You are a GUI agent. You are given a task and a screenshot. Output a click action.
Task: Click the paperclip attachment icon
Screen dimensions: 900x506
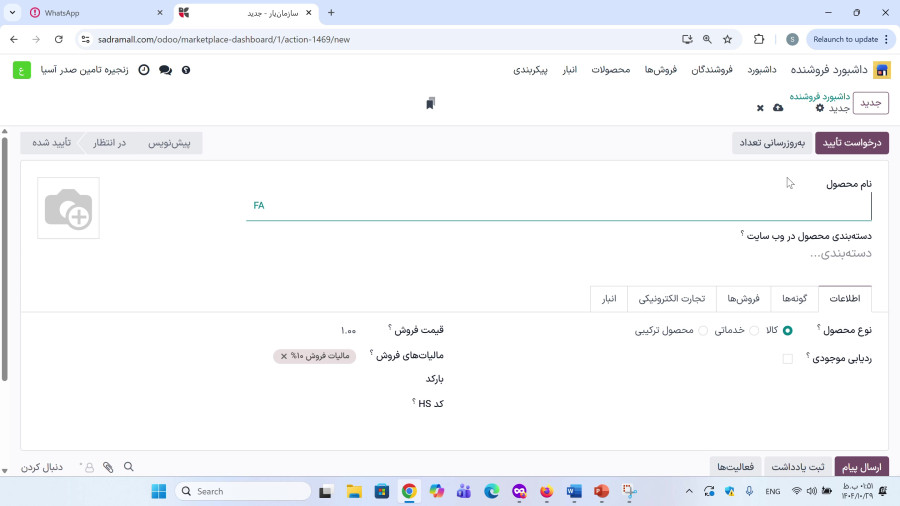pos(108,467)
